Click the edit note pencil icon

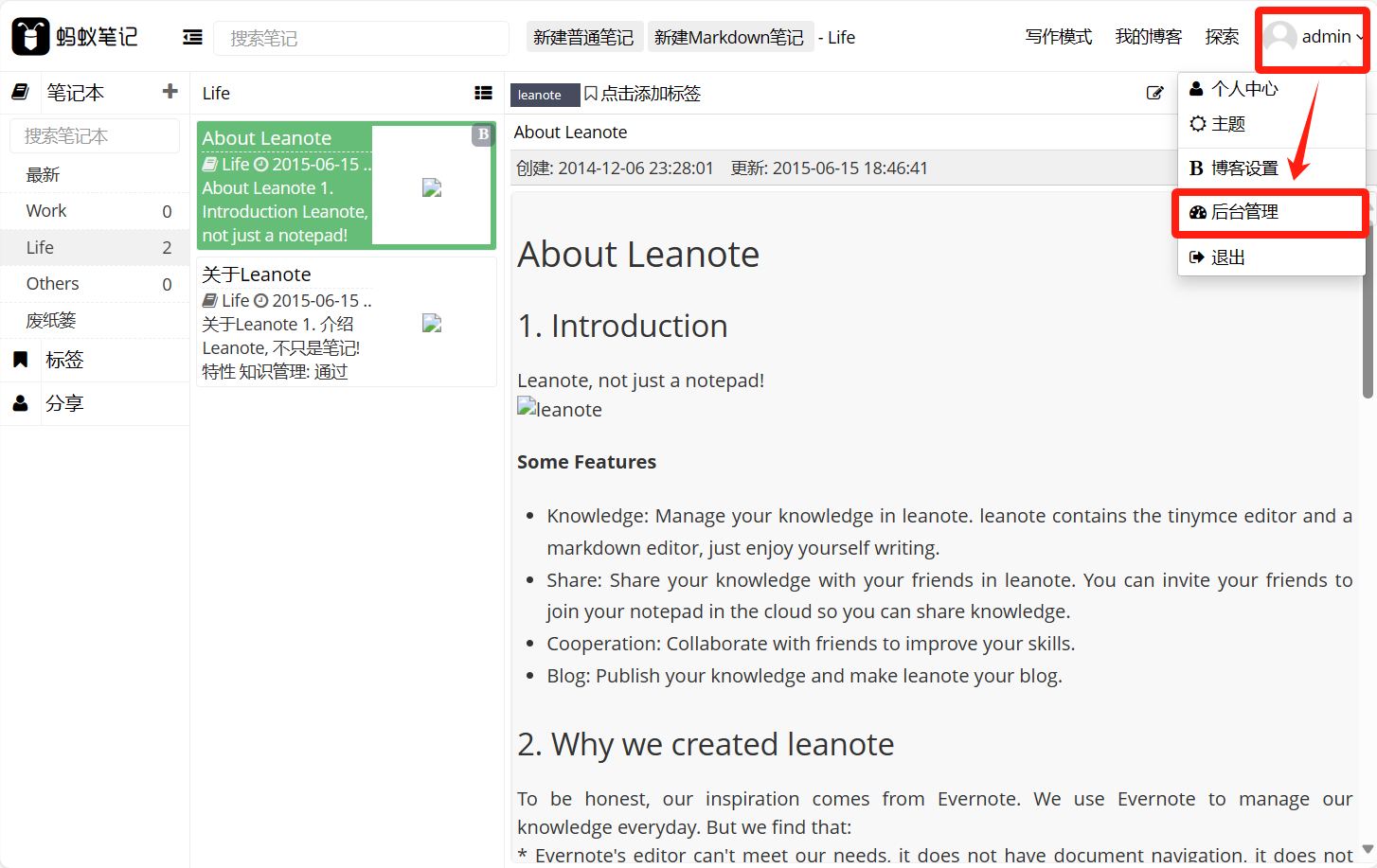(x=1154, y=93)
